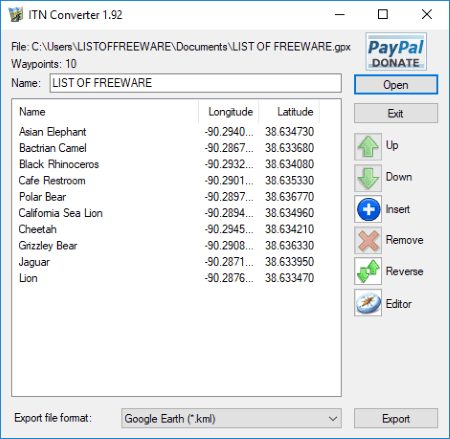Click longitude value -90.2867...
This screenshot has height=439, width=450.
[x=229, y=148]
